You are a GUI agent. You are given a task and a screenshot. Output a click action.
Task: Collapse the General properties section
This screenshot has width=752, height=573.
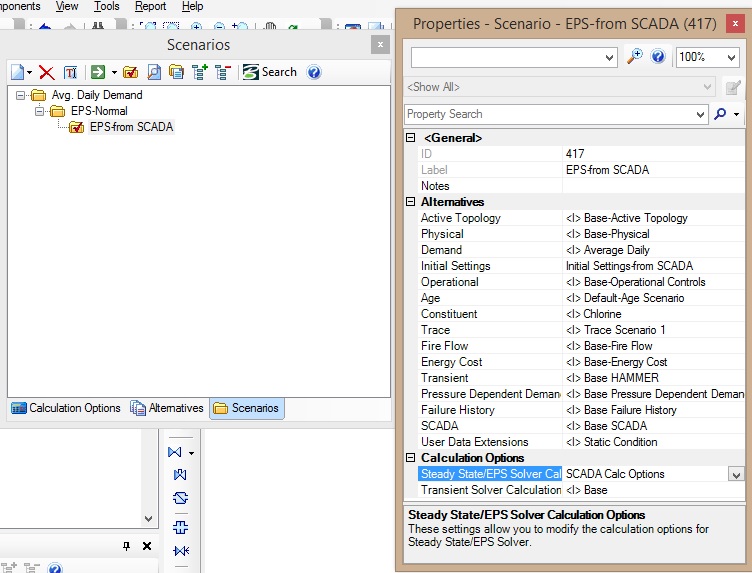coord(411,138)
